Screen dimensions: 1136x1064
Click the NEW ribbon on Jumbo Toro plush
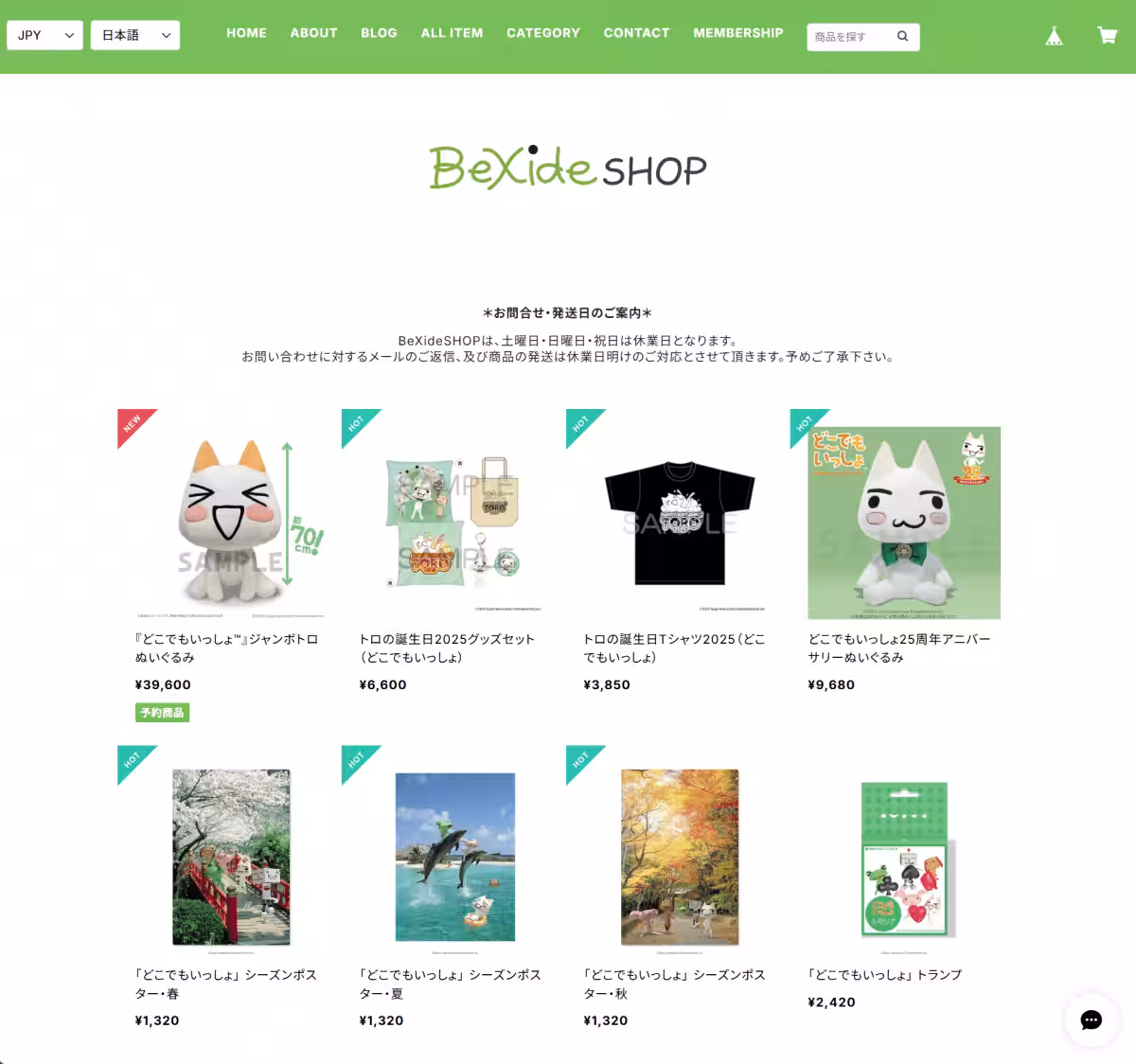coord(135,426)
